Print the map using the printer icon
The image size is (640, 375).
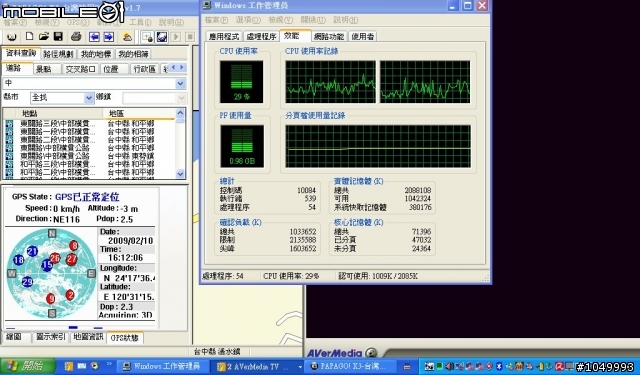click(x=76, y=37)
